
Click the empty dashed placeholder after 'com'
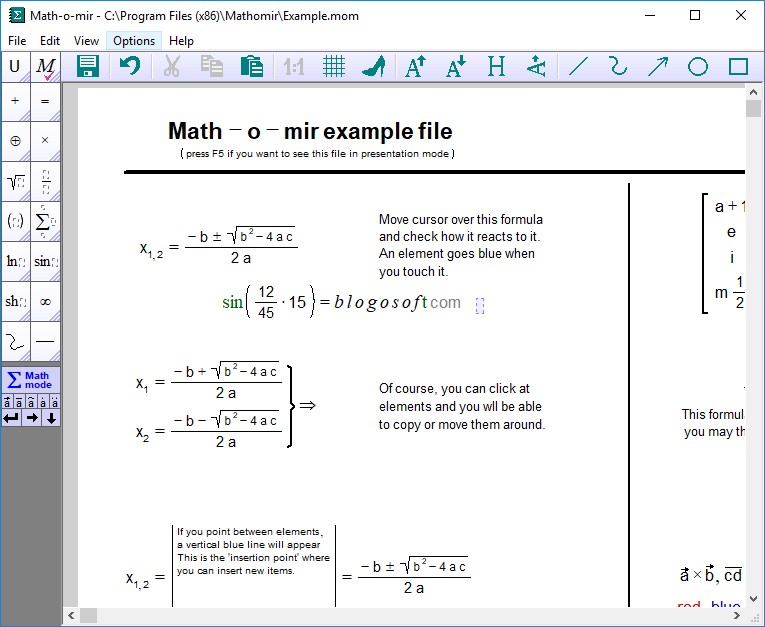click(480, 306)
